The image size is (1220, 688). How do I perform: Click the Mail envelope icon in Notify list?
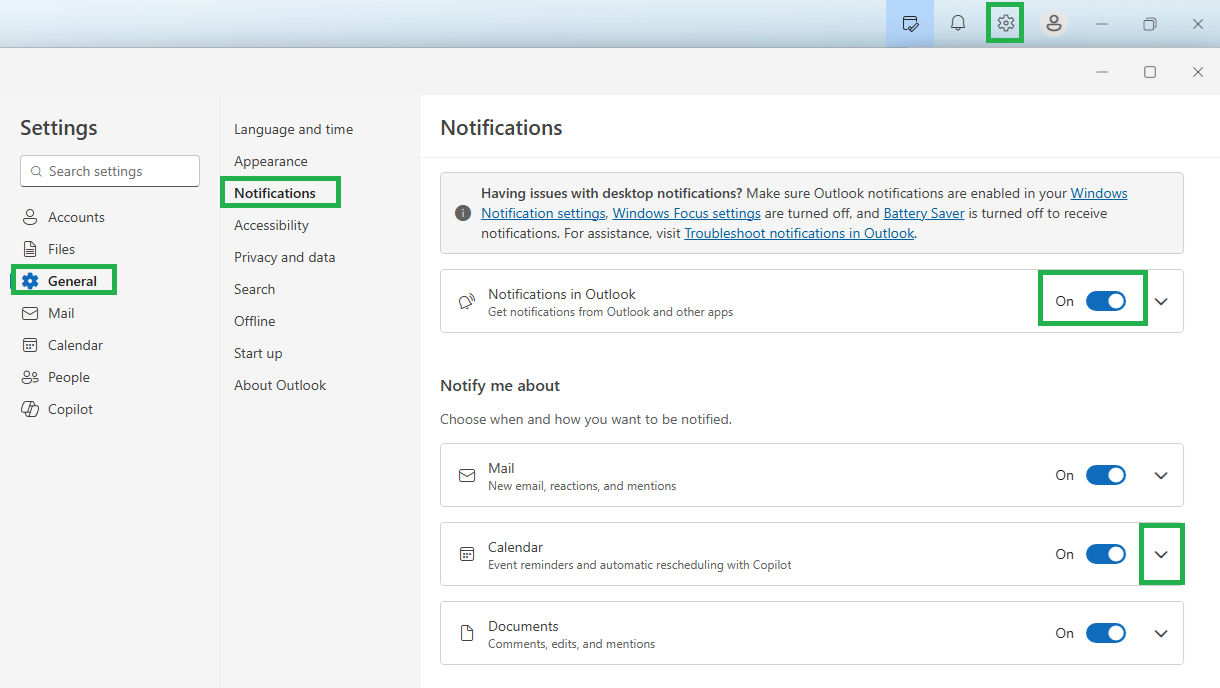(x=467, y=476)
